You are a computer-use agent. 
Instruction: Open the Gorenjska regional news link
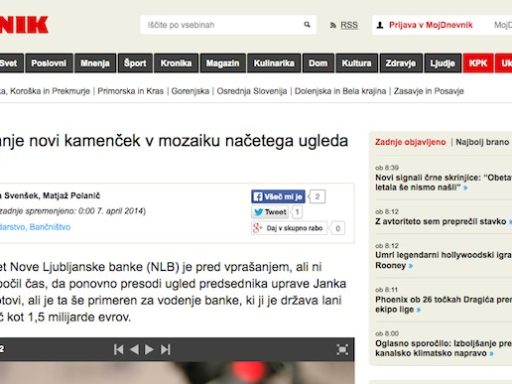(x=190, y=91)
